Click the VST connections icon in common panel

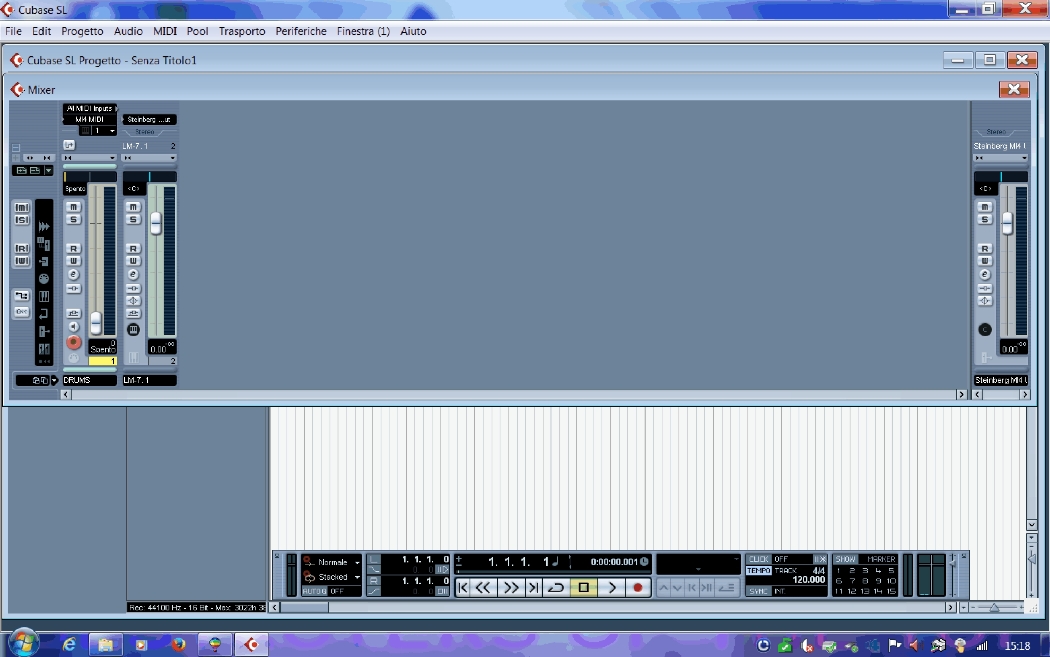[22, 296]
